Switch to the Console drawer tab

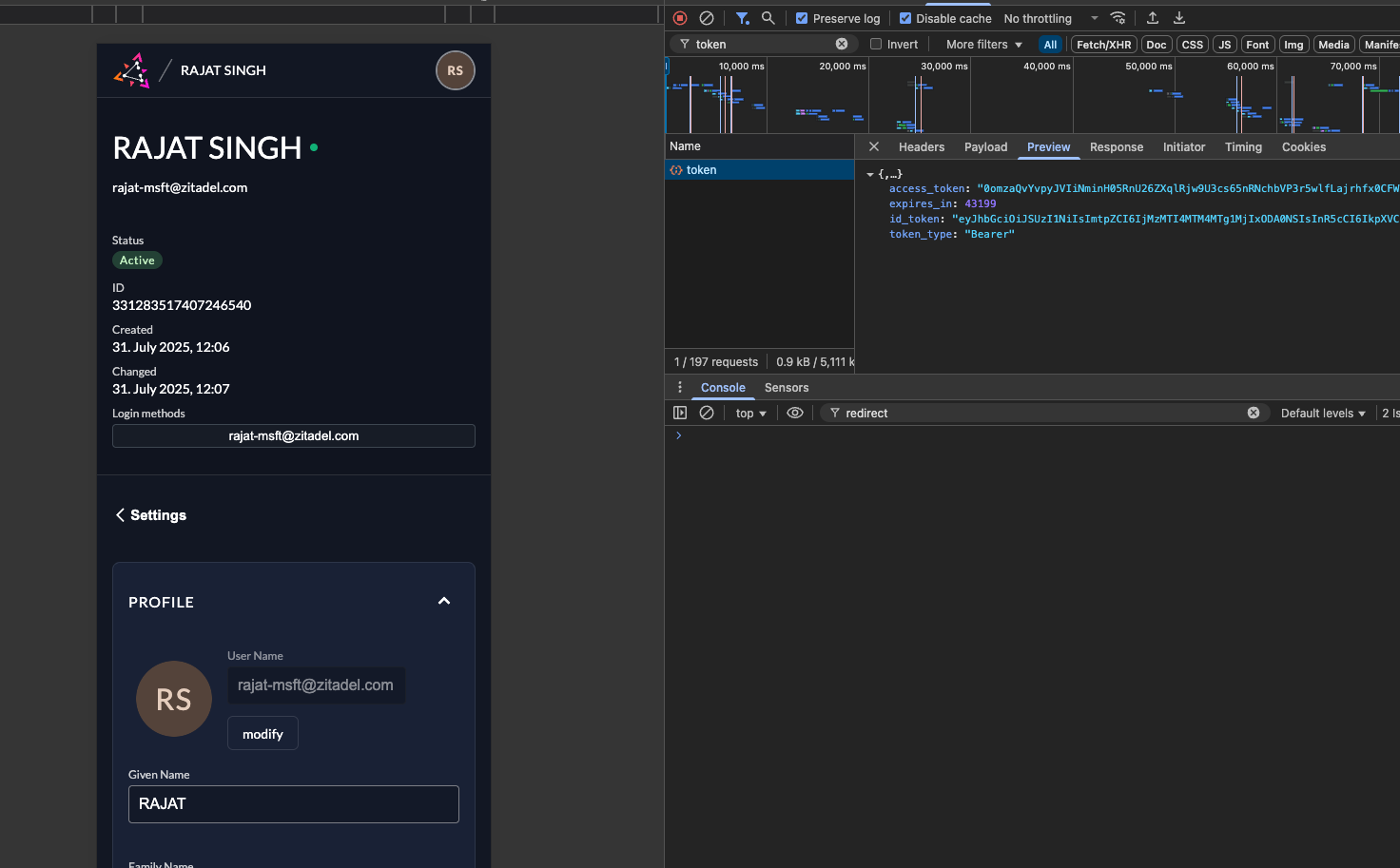tap(723, 387)
